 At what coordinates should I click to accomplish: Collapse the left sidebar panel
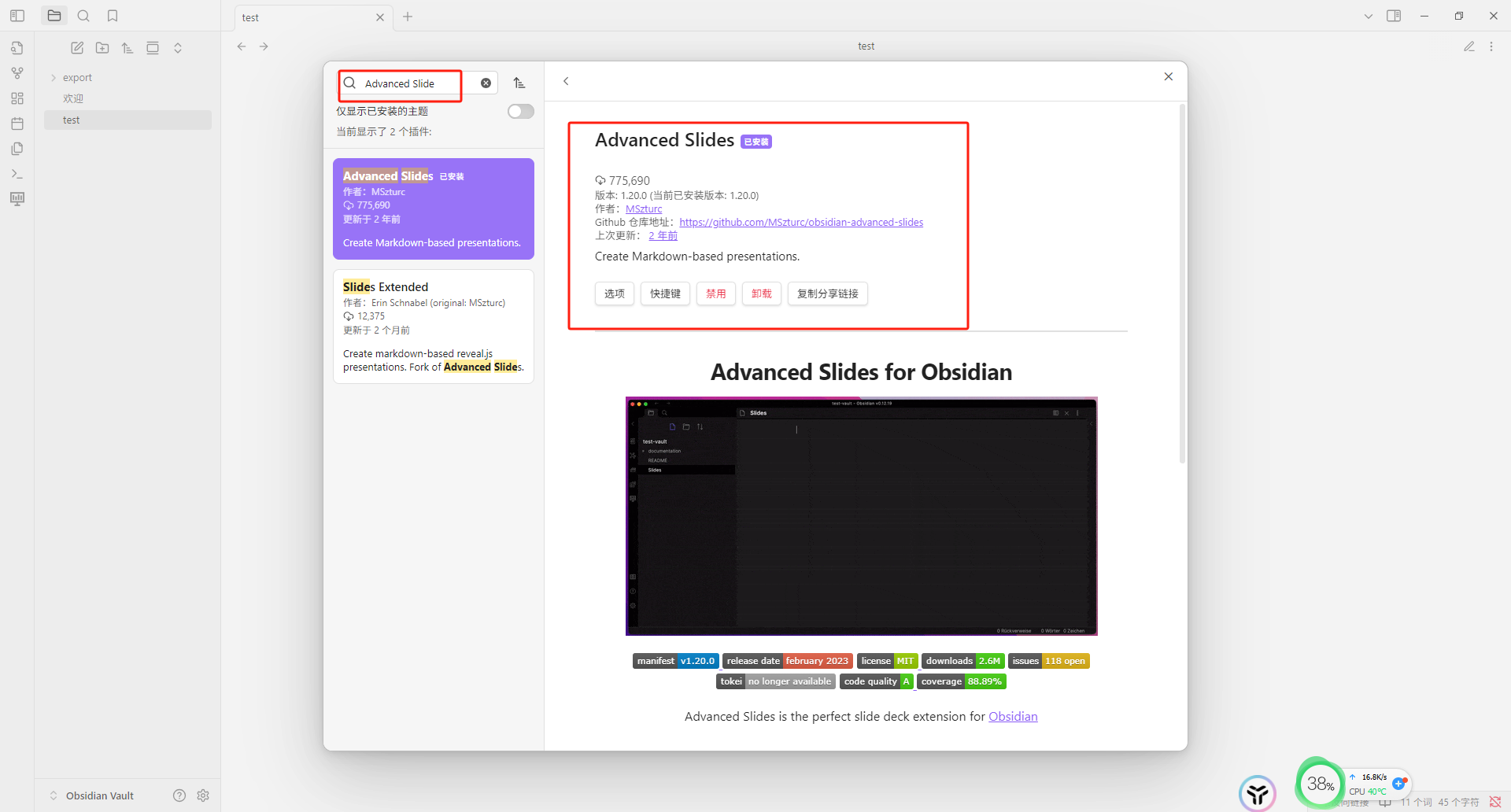pos(17,15)
